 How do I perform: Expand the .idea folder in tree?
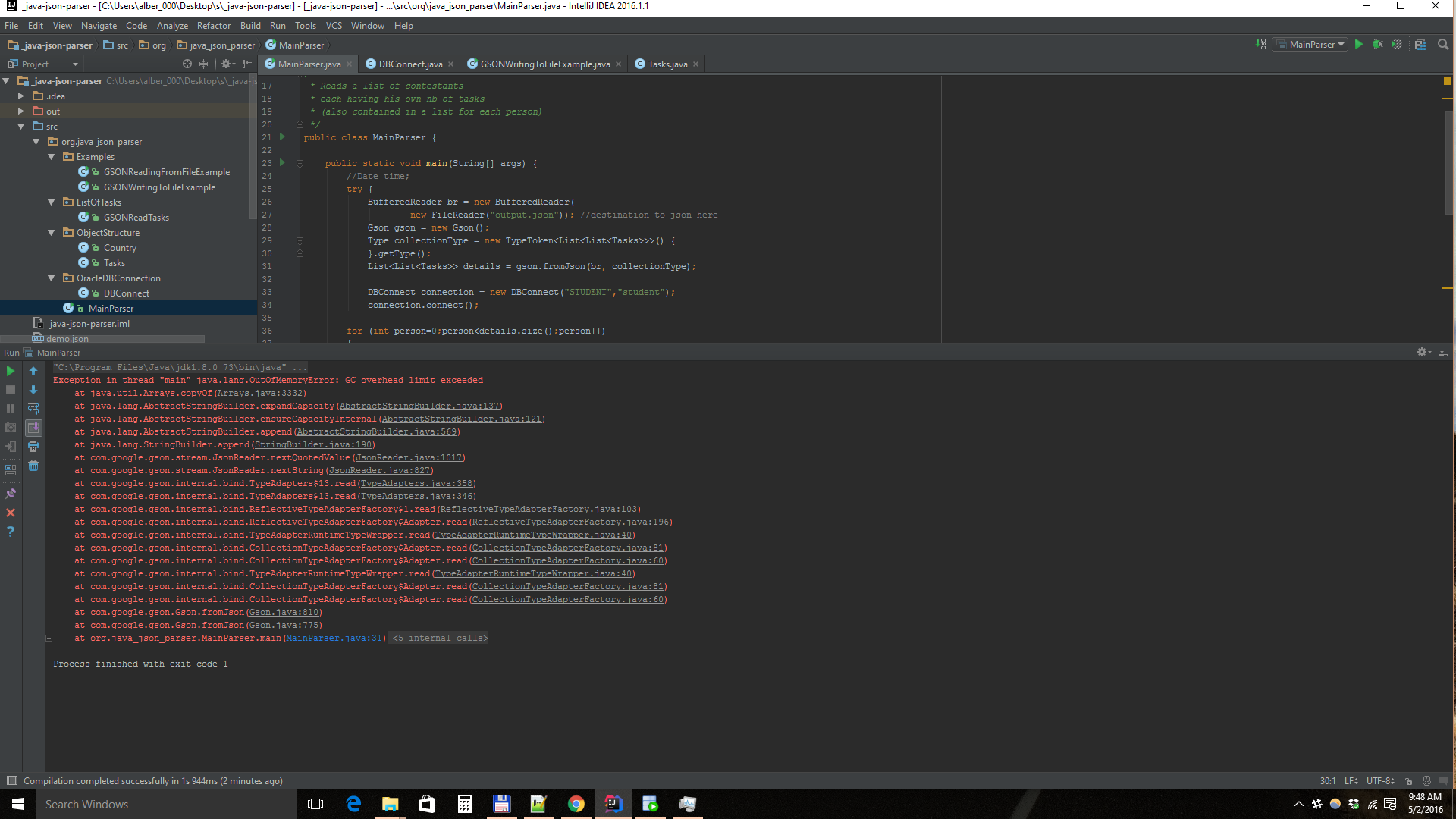[21, 96]
